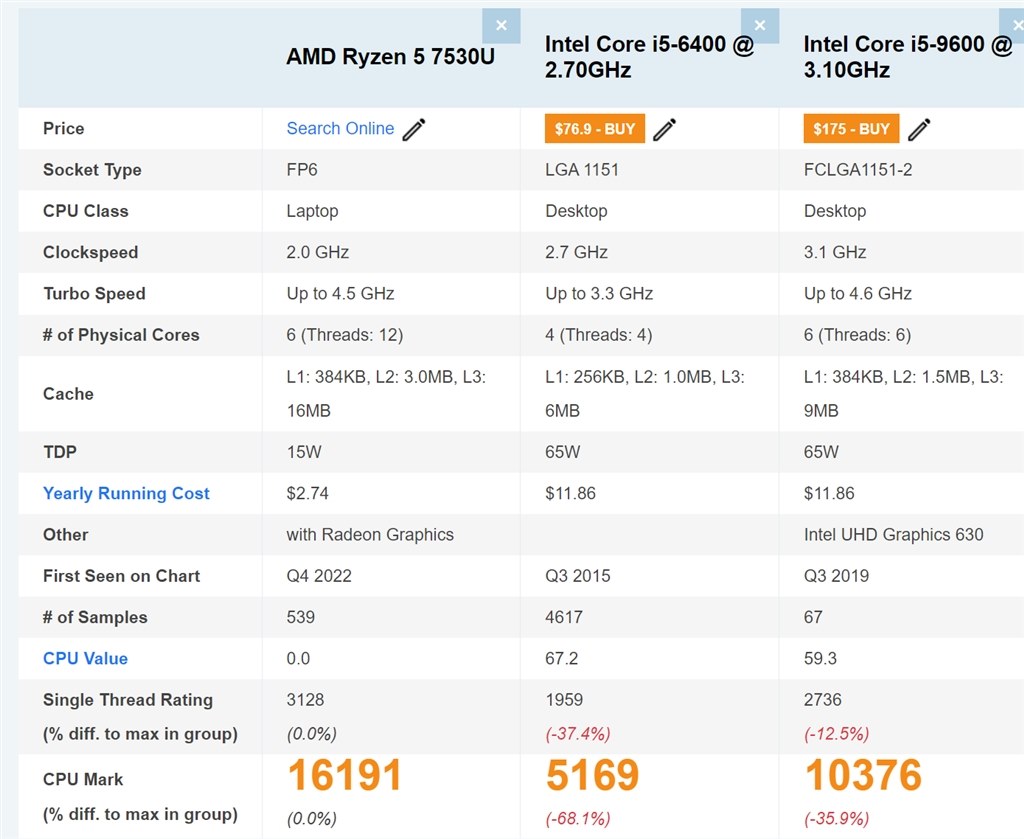Viewport: 1024px width, 839px height.
Task: Click the $76.9 - BUY button
Action: click(x=595, y=129)
